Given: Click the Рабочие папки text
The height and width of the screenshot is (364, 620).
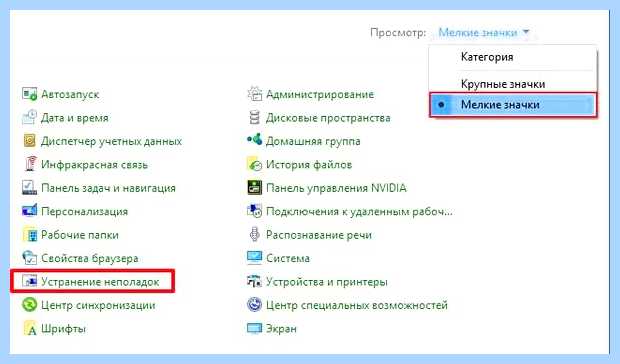Looking at the screenshot, I should coord(80,235).
